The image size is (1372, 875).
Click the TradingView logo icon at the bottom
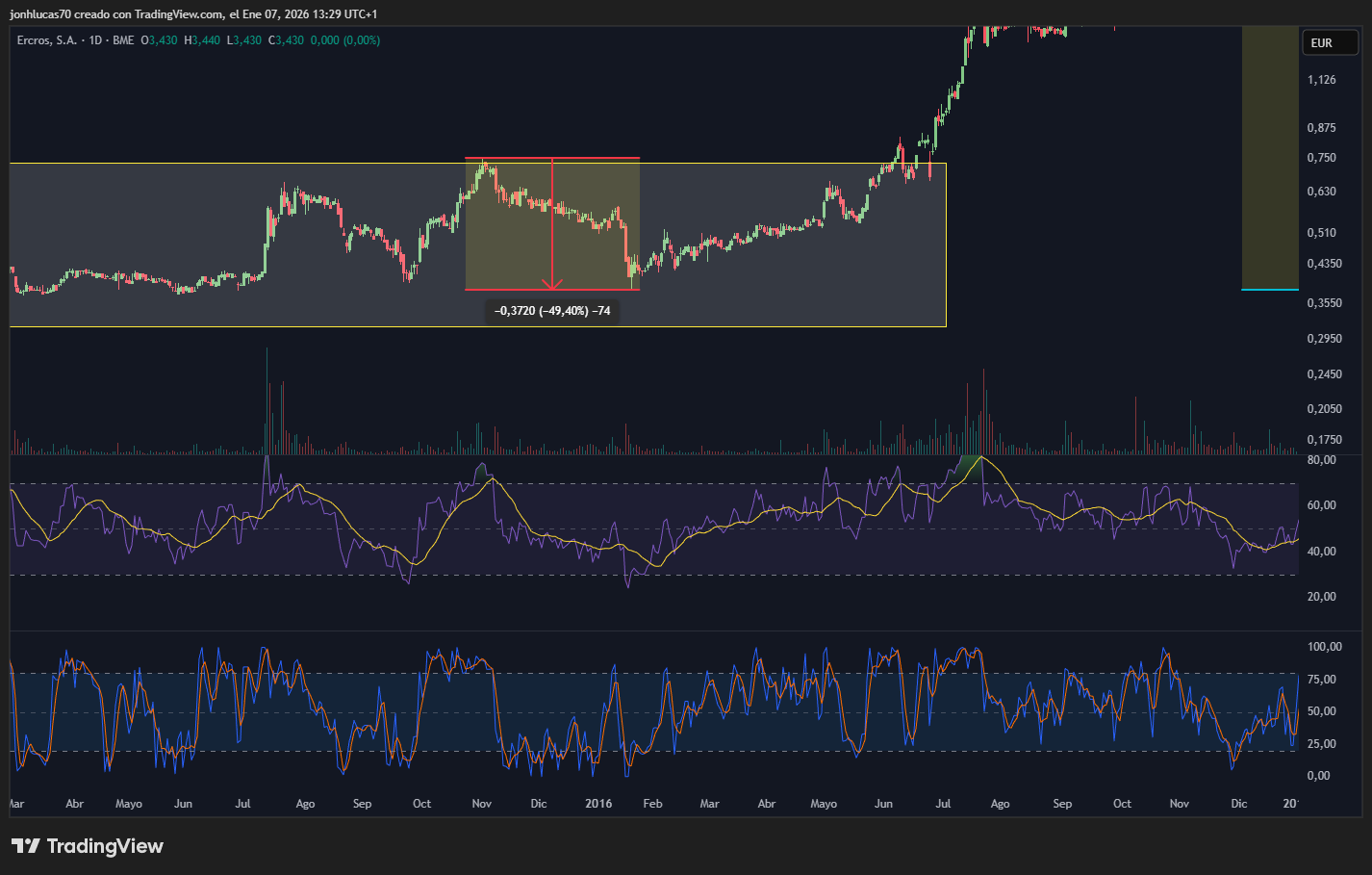tap(26, 846)
